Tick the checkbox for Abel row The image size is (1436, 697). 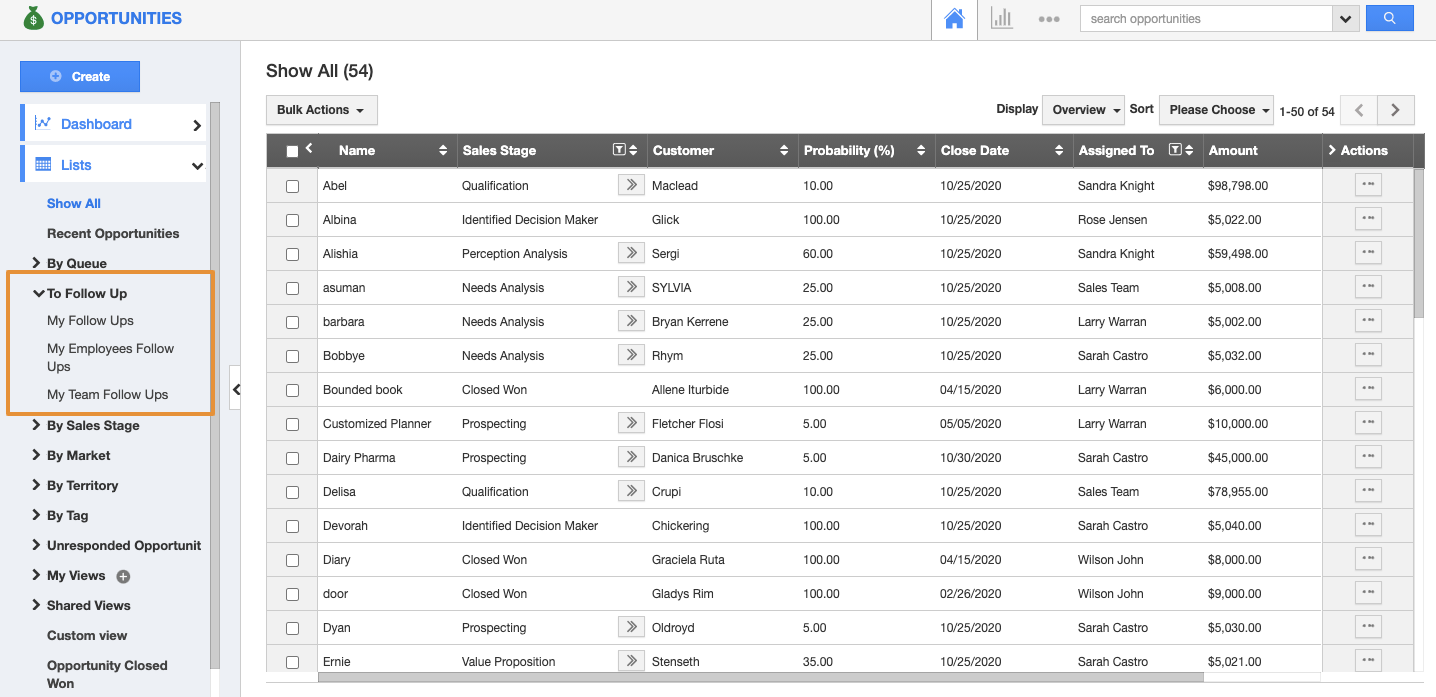(292, 186)
